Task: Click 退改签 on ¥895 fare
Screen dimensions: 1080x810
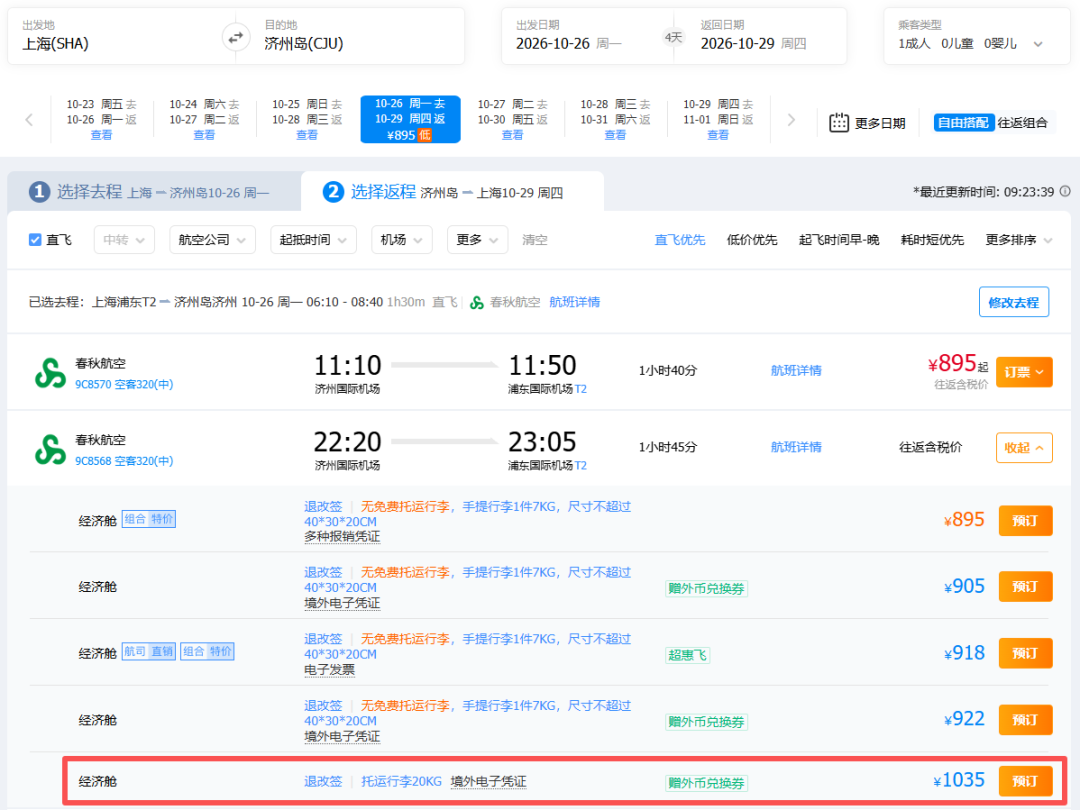Action: coord(323,506)
